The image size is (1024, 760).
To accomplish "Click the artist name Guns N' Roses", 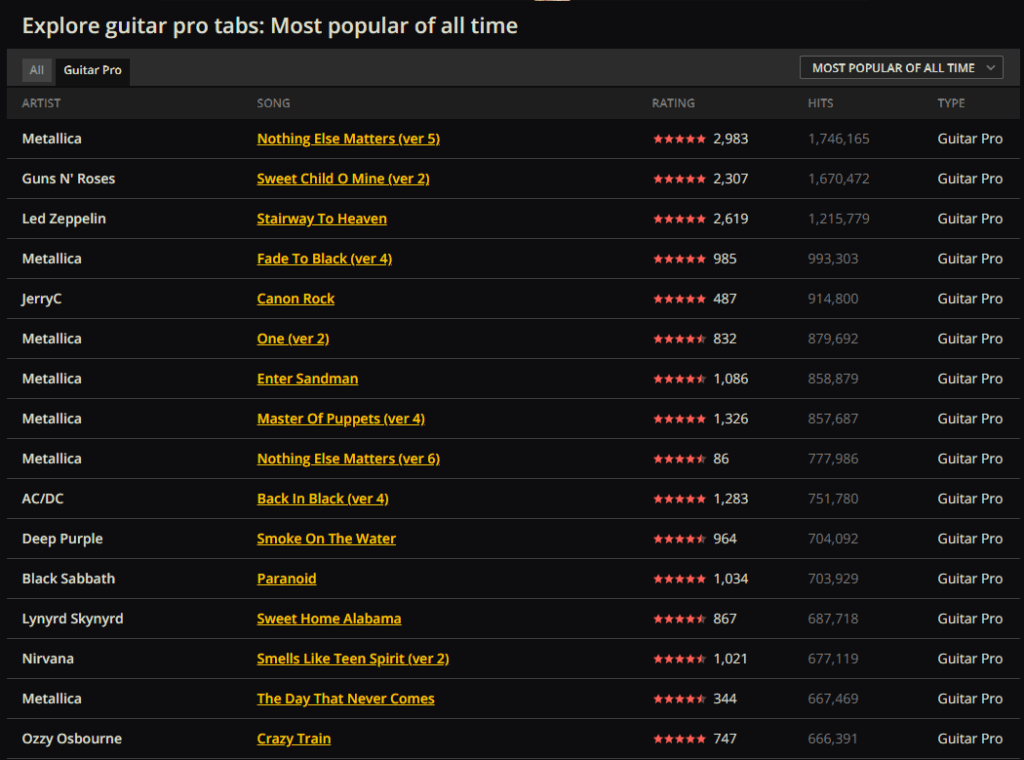I will (69, 178).
